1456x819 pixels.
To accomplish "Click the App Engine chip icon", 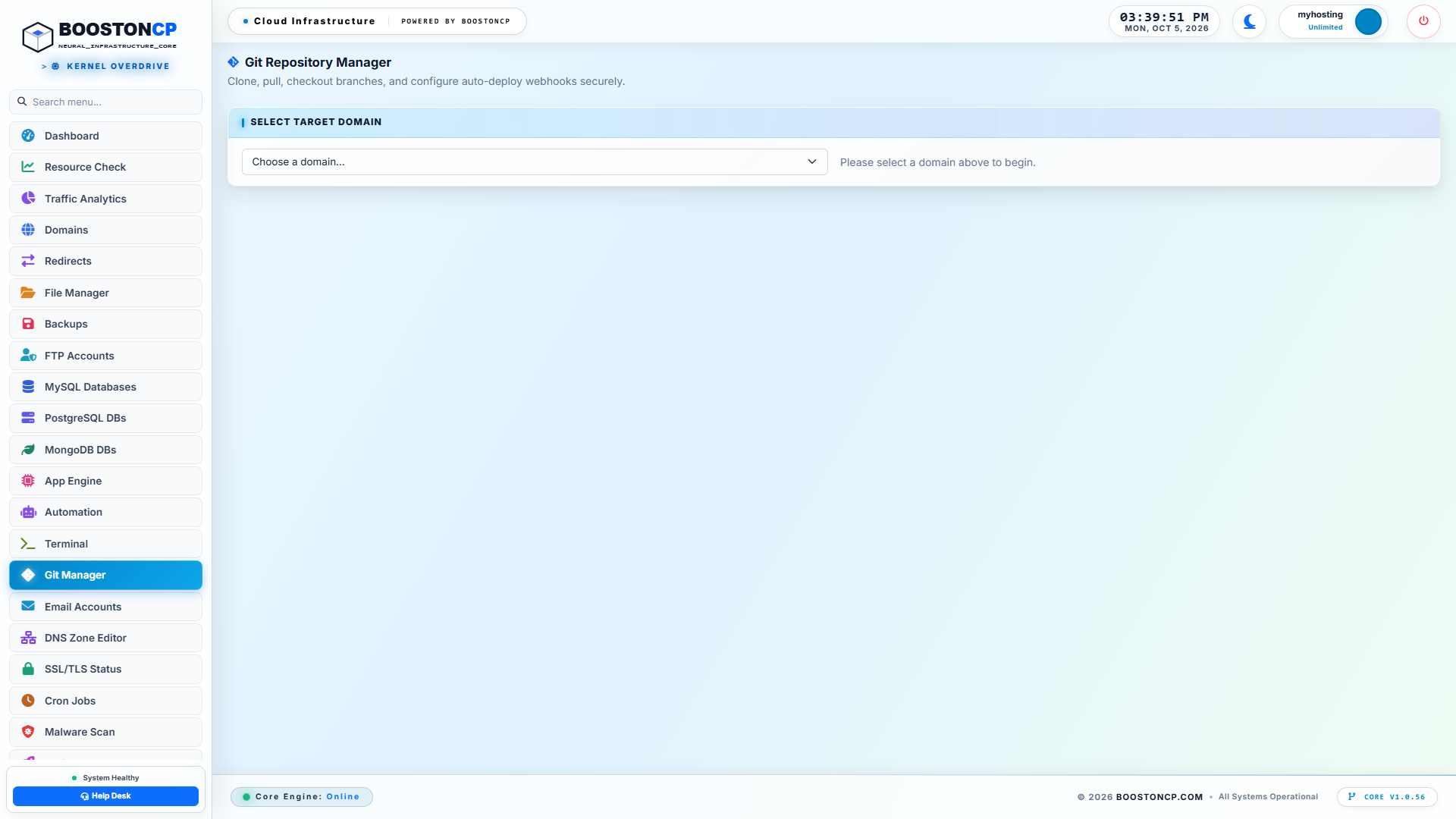I will coord(28,481).
